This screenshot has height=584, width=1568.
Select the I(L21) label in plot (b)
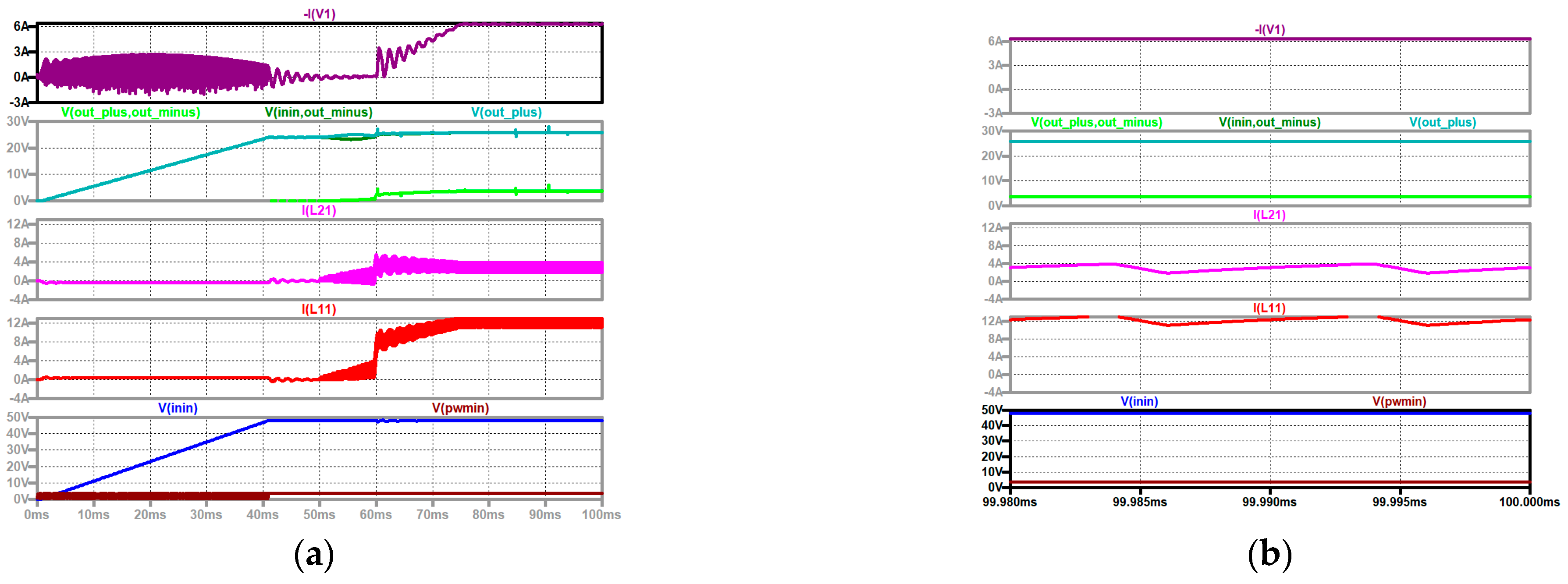click(1270, 215)
